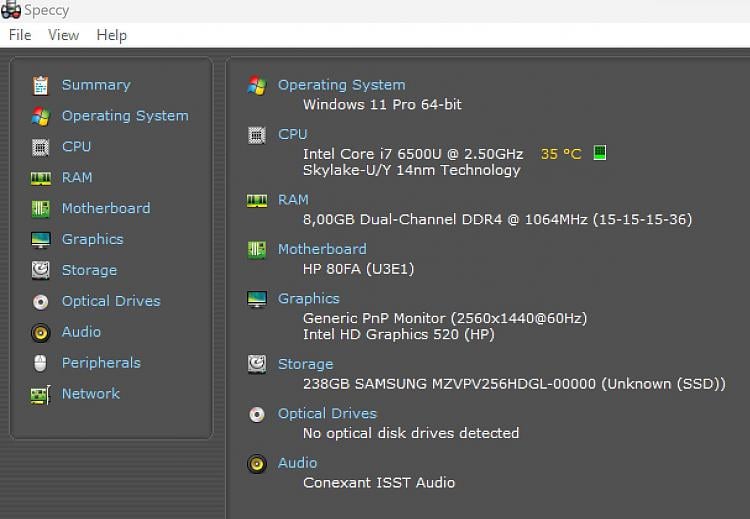Screen dimensions: 750x519
Task: Click 'Skylake-U/Y 14nm Technology' text
Action: [x=412, y=170]
